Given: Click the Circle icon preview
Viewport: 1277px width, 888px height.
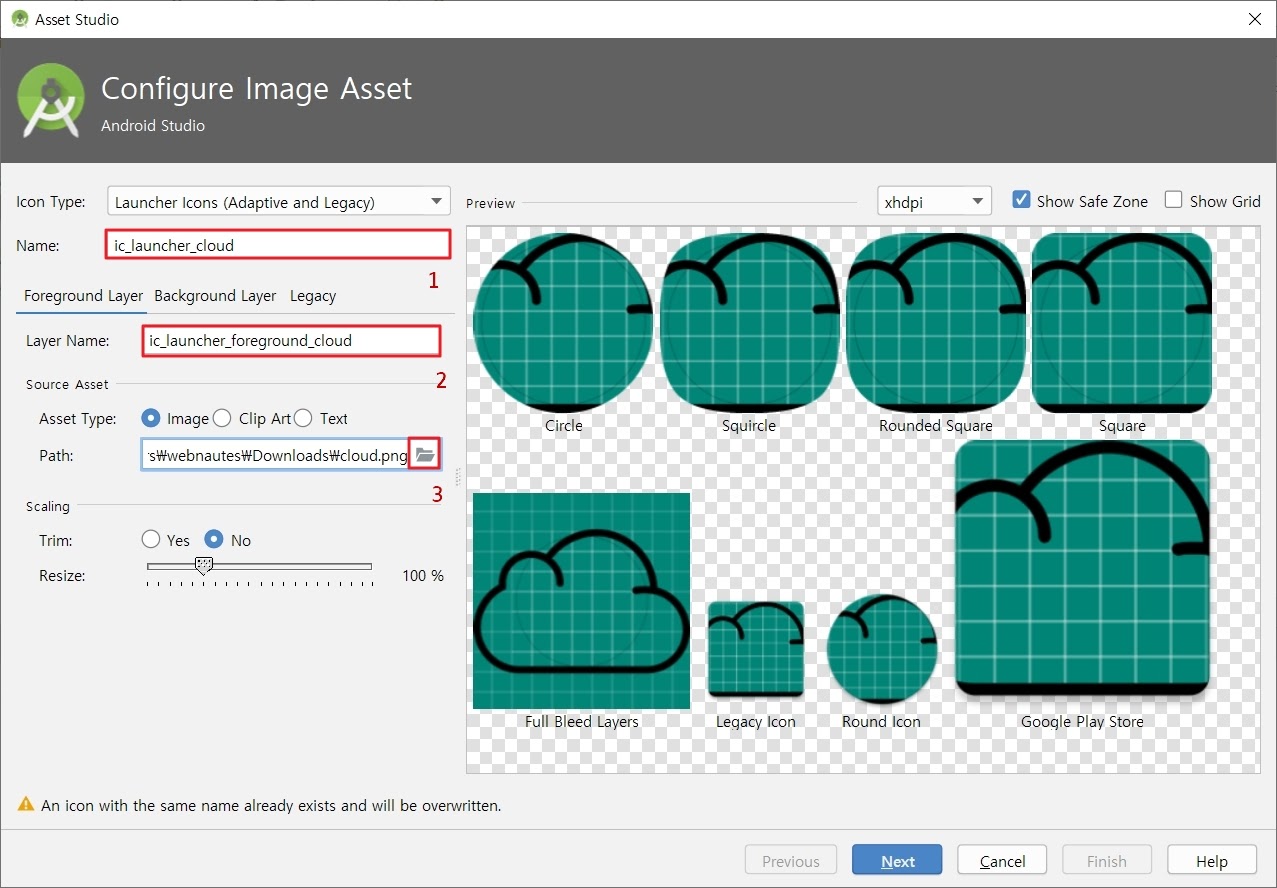Looking at the screenshot, I should [x=563, y=322].
